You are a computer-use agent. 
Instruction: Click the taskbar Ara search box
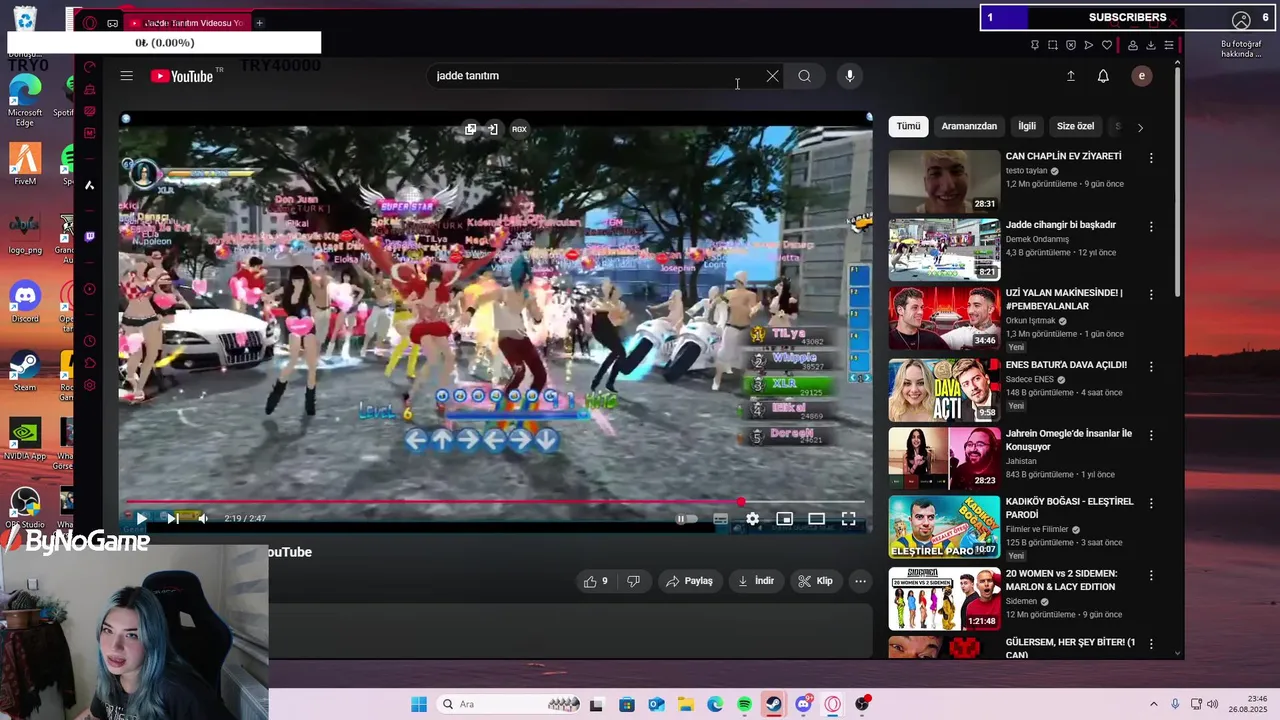coord(510,704)
